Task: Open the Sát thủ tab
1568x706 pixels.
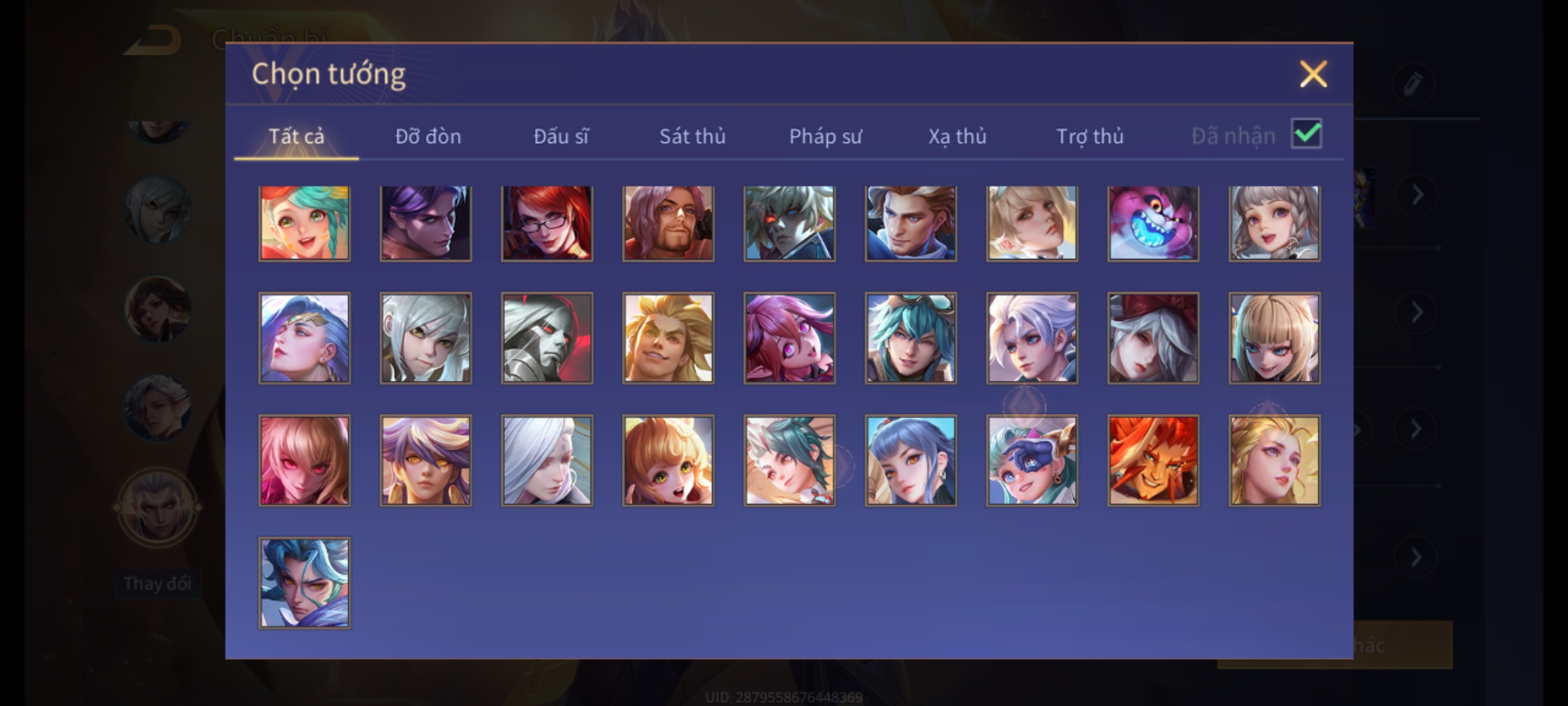Action: 693,136
